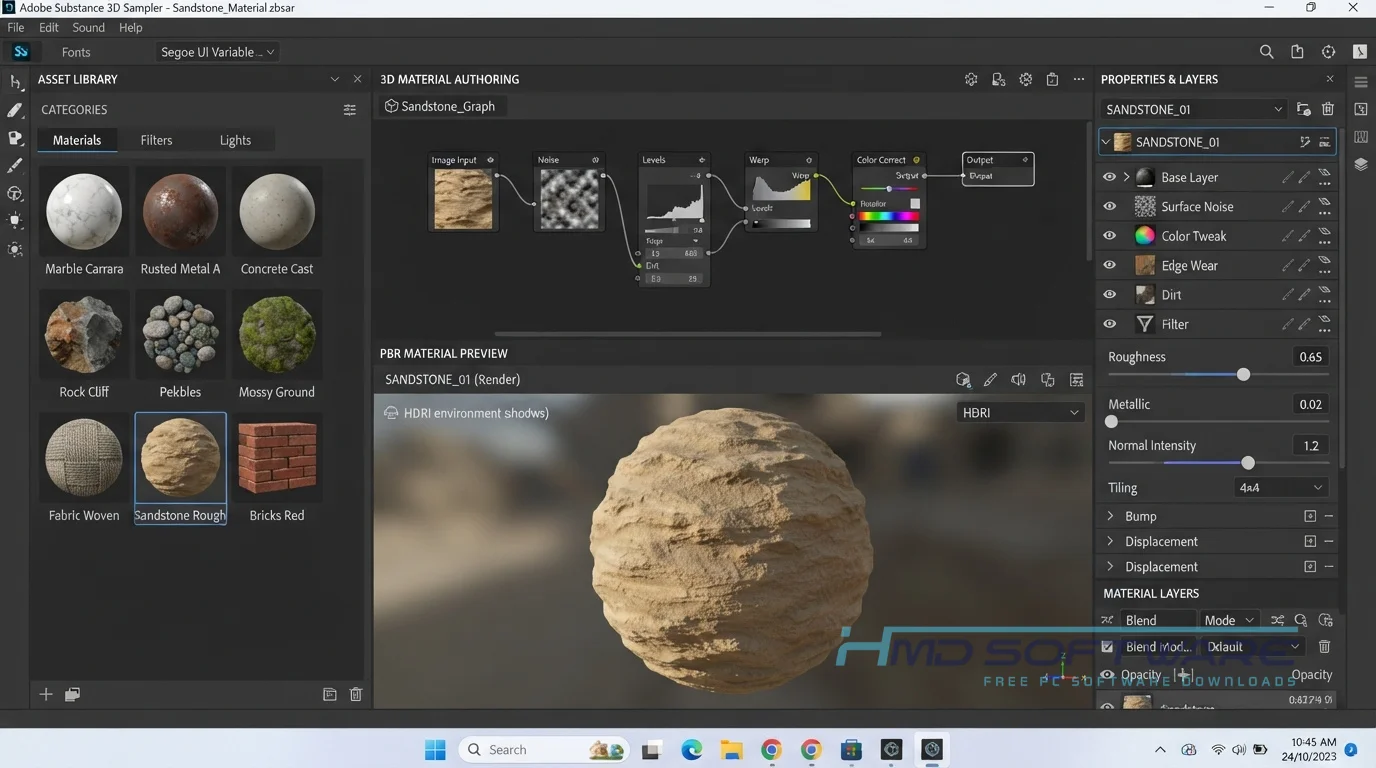The width and height of the screenshot is (1376, 768).
Task: Open the Tiling 4x4 dropdown
Action: tap(1280, 488)
